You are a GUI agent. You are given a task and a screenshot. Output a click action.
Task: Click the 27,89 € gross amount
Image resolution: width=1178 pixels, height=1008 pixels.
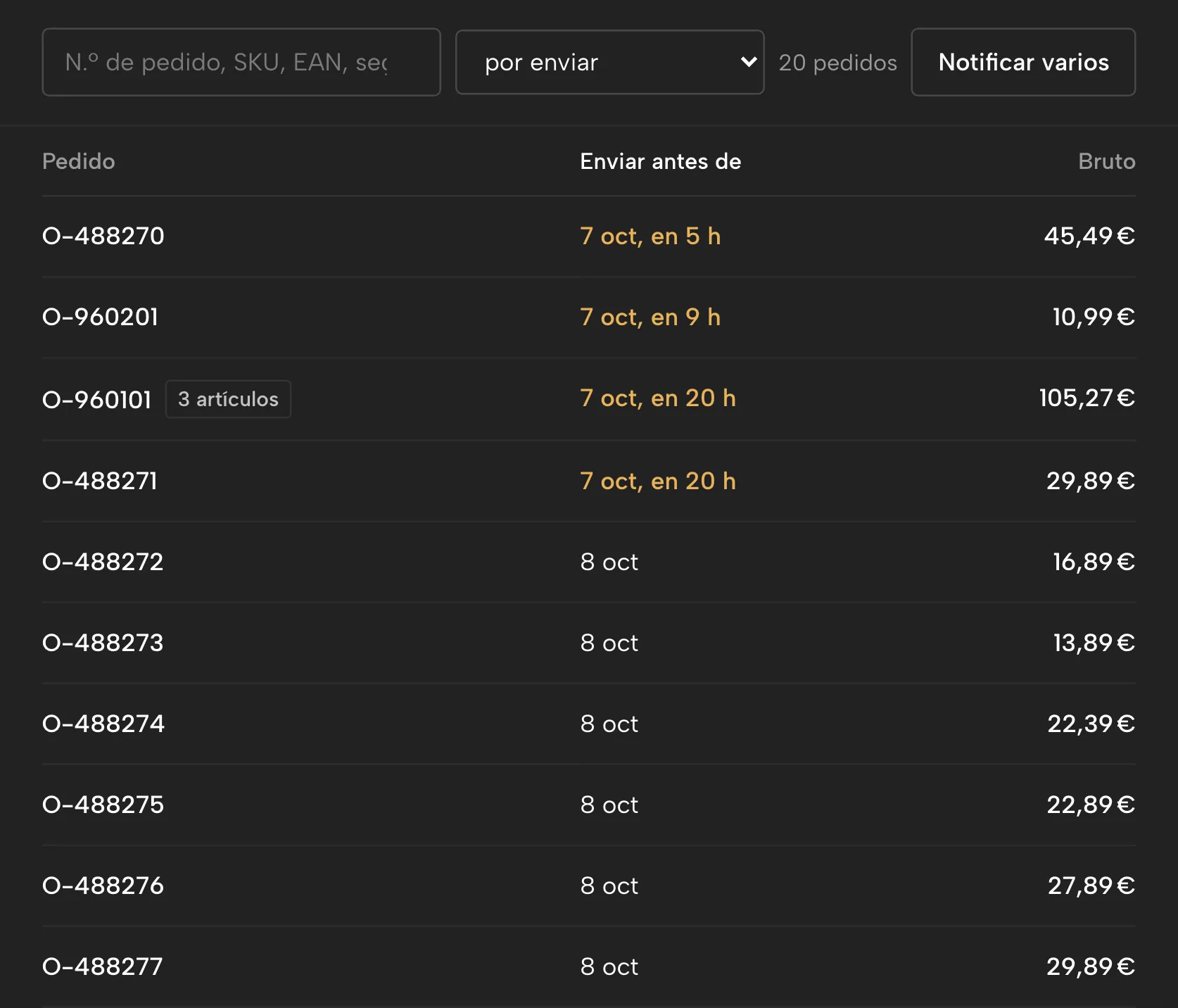coord(1091,886)
